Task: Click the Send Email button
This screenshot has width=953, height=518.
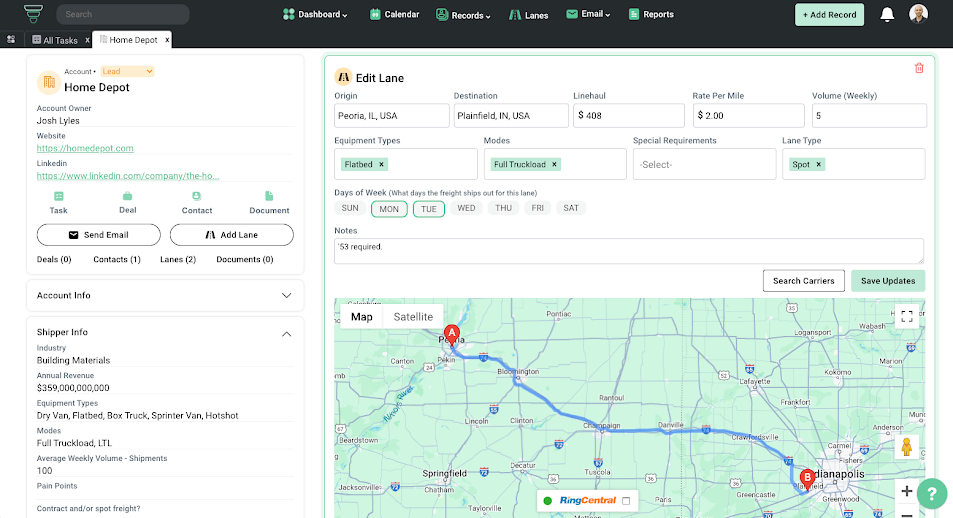Action: point(98,235)
